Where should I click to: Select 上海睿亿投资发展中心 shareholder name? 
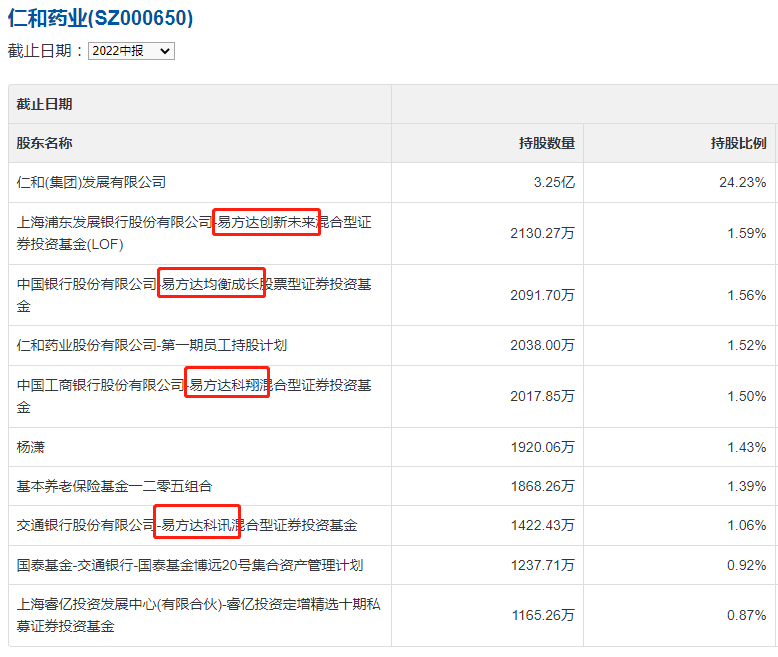coord(198,615)
